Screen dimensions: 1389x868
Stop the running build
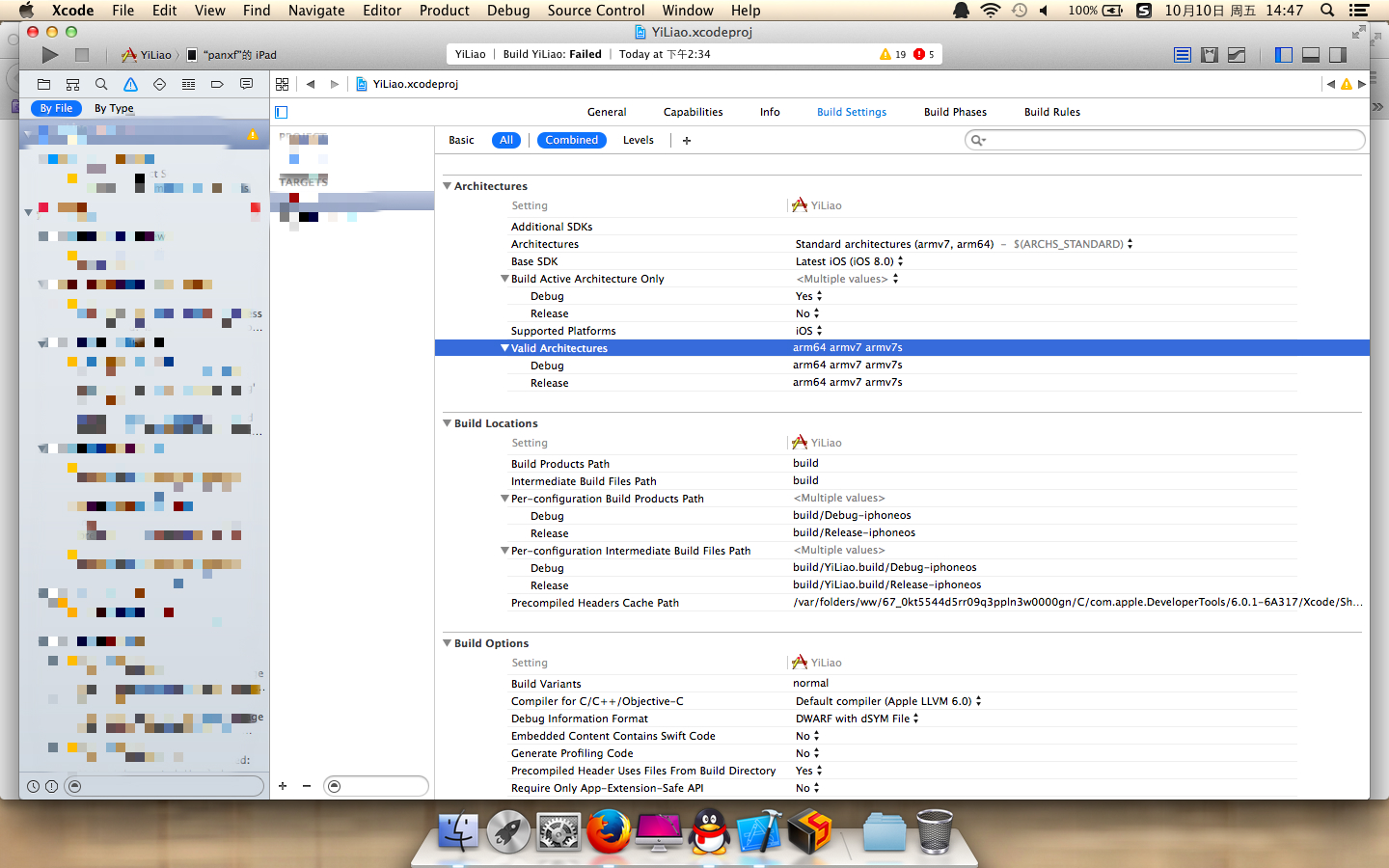tap(82, 55)
